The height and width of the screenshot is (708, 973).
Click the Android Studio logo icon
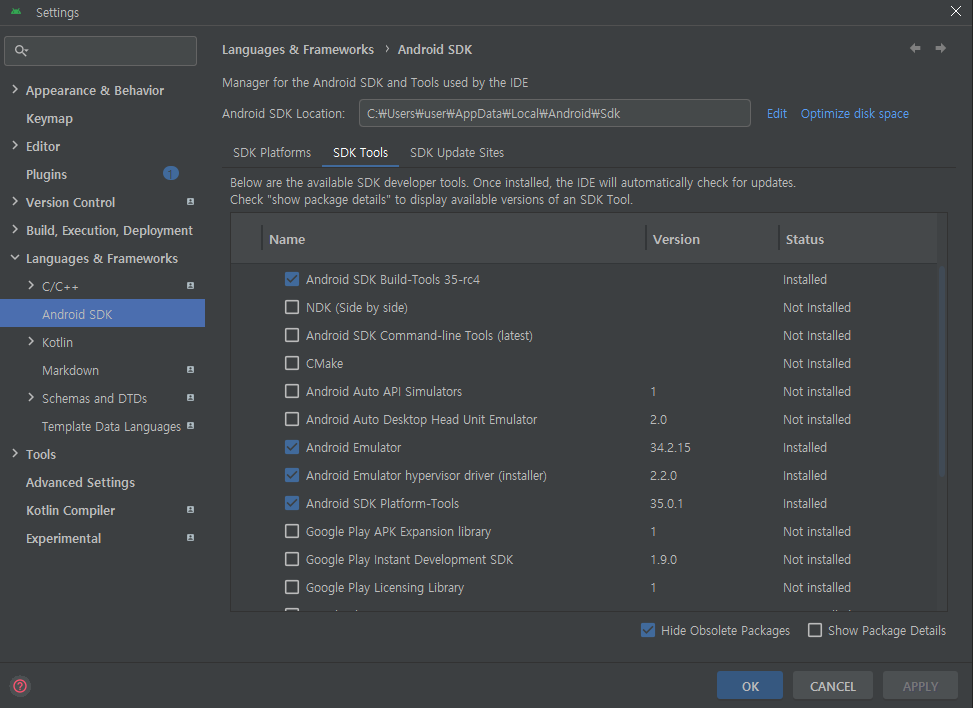(16, 12)
